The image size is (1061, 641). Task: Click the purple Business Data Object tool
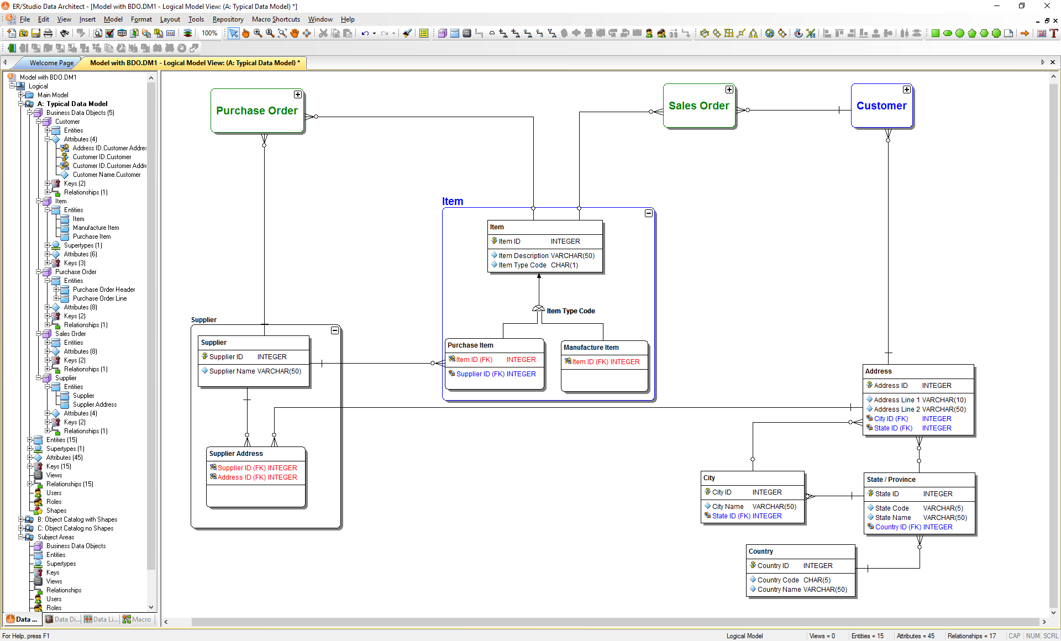[443, 33]
